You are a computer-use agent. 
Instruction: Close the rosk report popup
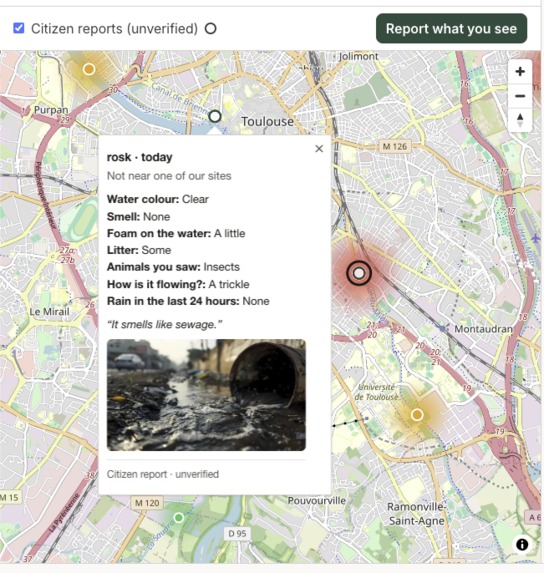[x=319, y=149]
